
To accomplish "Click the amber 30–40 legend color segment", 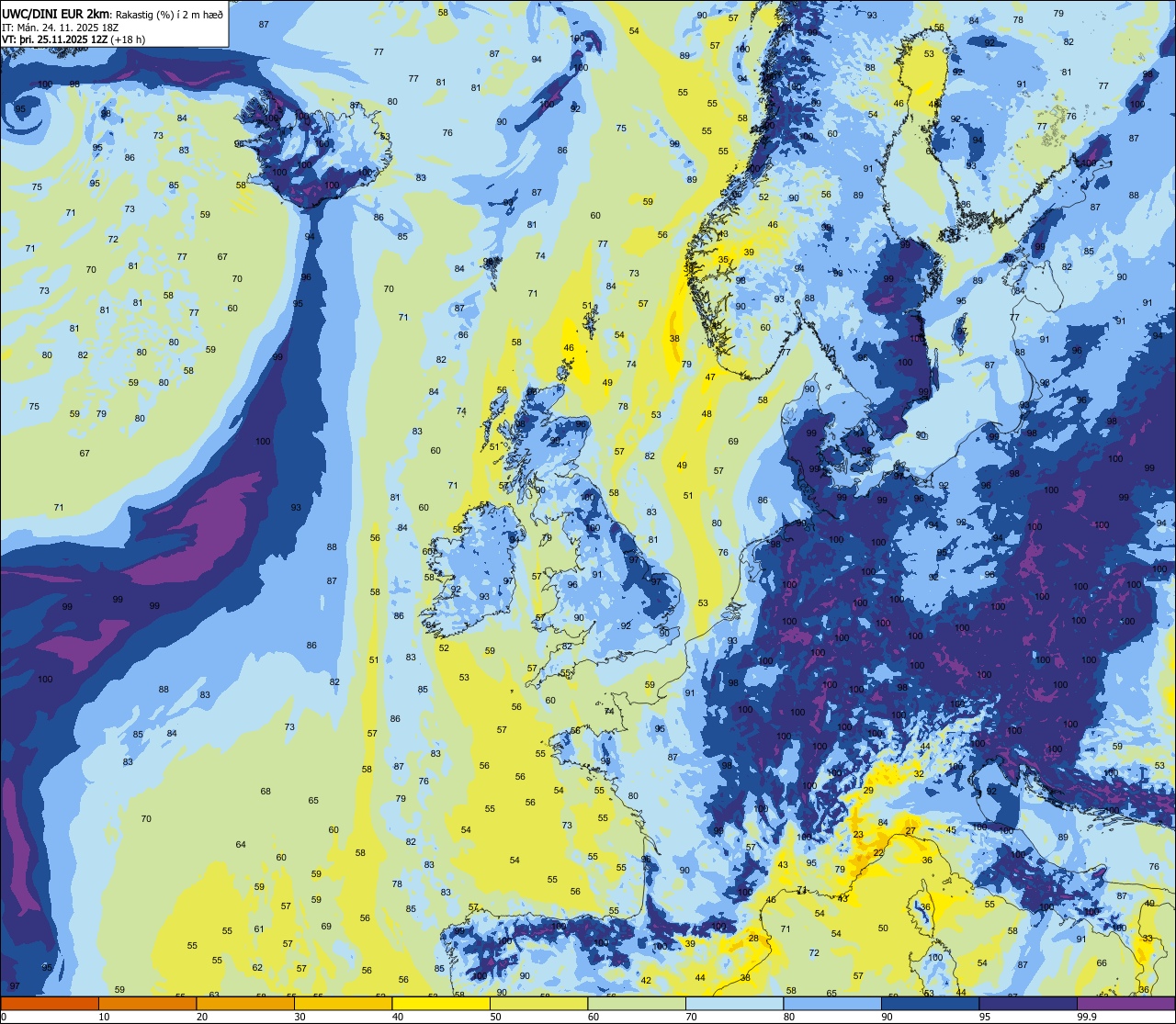I will (344, 1004).
